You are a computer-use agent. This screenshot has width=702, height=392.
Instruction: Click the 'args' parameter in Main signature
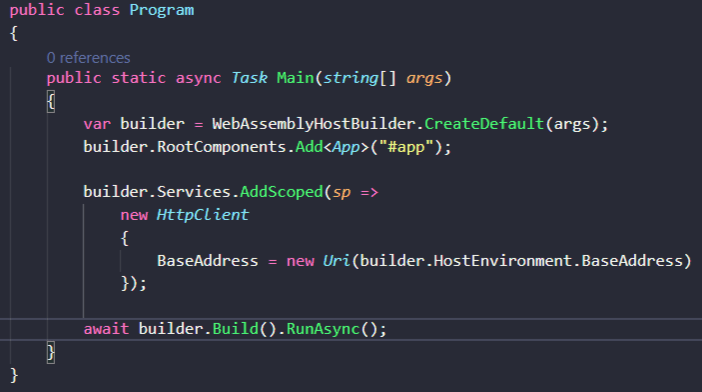(x=424, y=78)
